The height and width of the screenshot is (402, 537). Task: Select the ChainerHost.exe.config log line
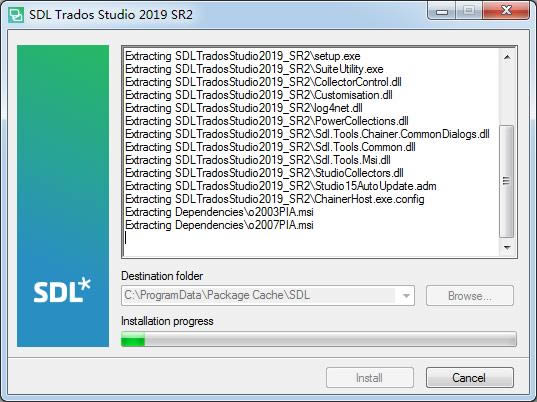275,199
